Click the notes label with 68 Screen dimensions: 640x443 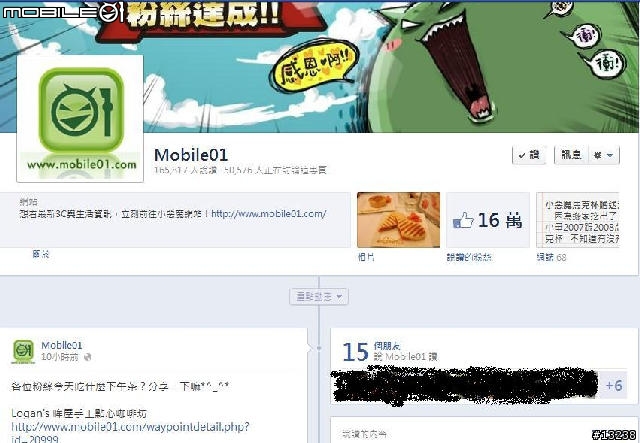click(x=551, y=257)
